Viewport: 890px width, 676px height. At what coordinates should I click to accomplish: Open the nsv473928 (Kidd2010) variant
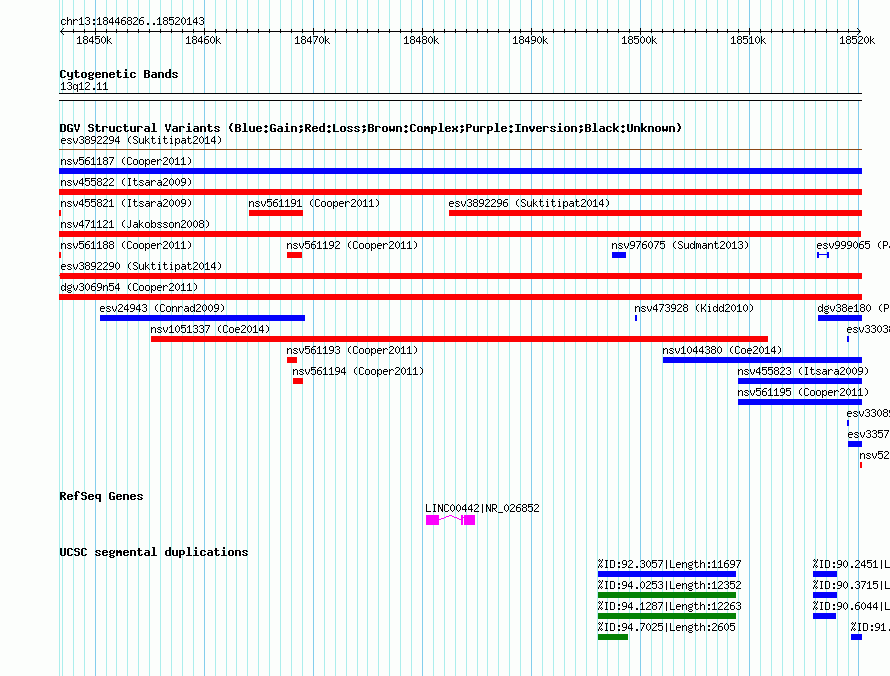click(x=694, y=308)
